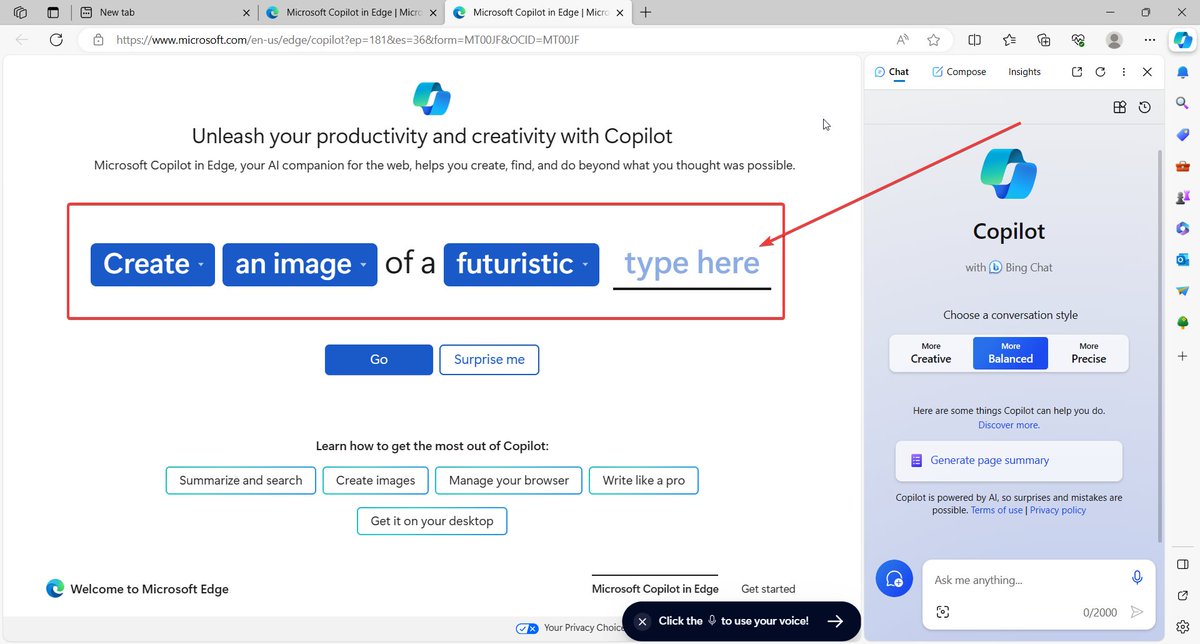Viewport: 1200px width, 644px height.
Task: Click the Read aloud icon in address bar
Action: coord(903,40)
